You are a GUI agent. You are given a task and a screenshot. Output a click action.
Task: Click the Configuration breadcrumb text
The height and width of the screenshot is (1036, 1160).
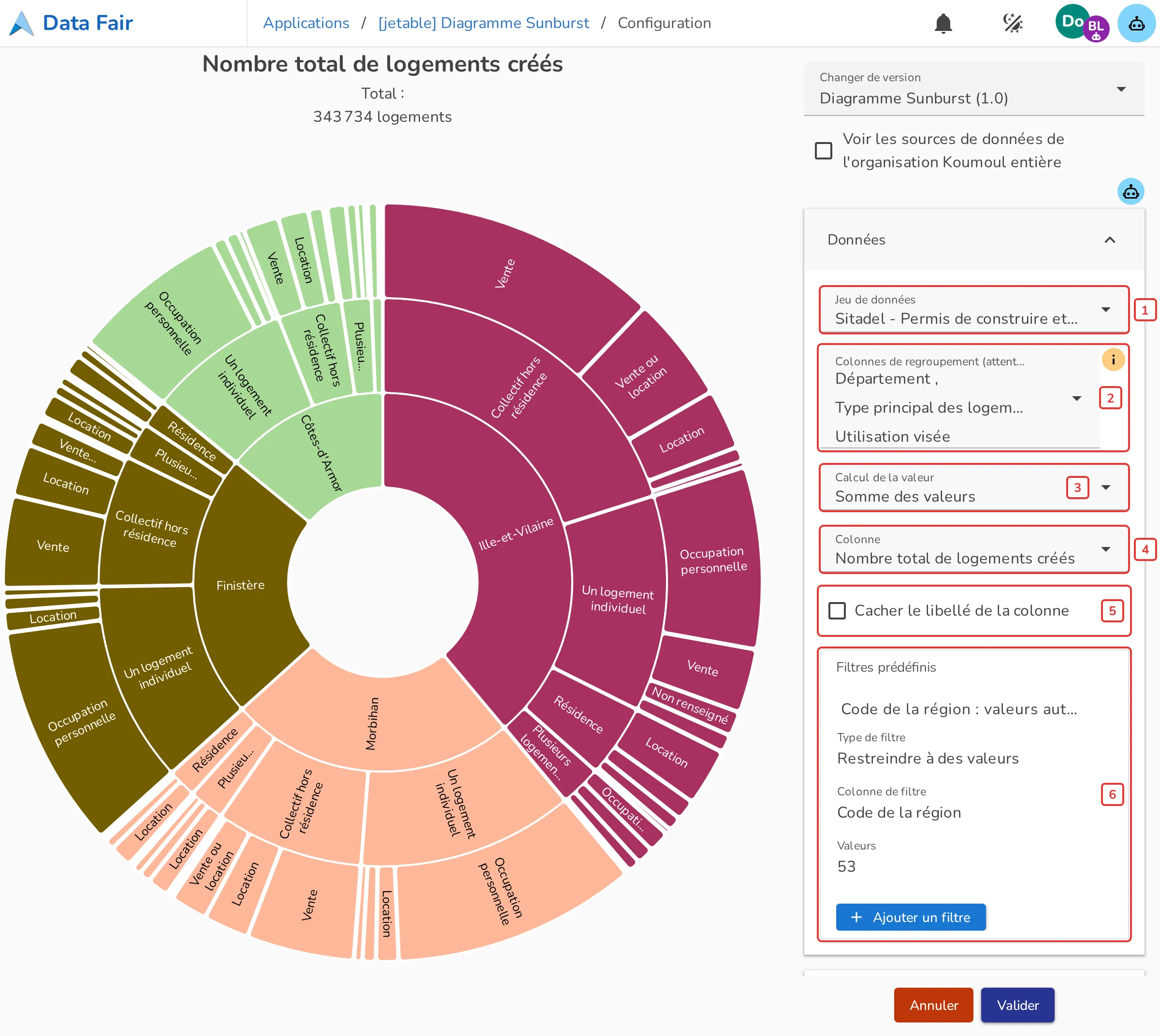coord(664,23)
